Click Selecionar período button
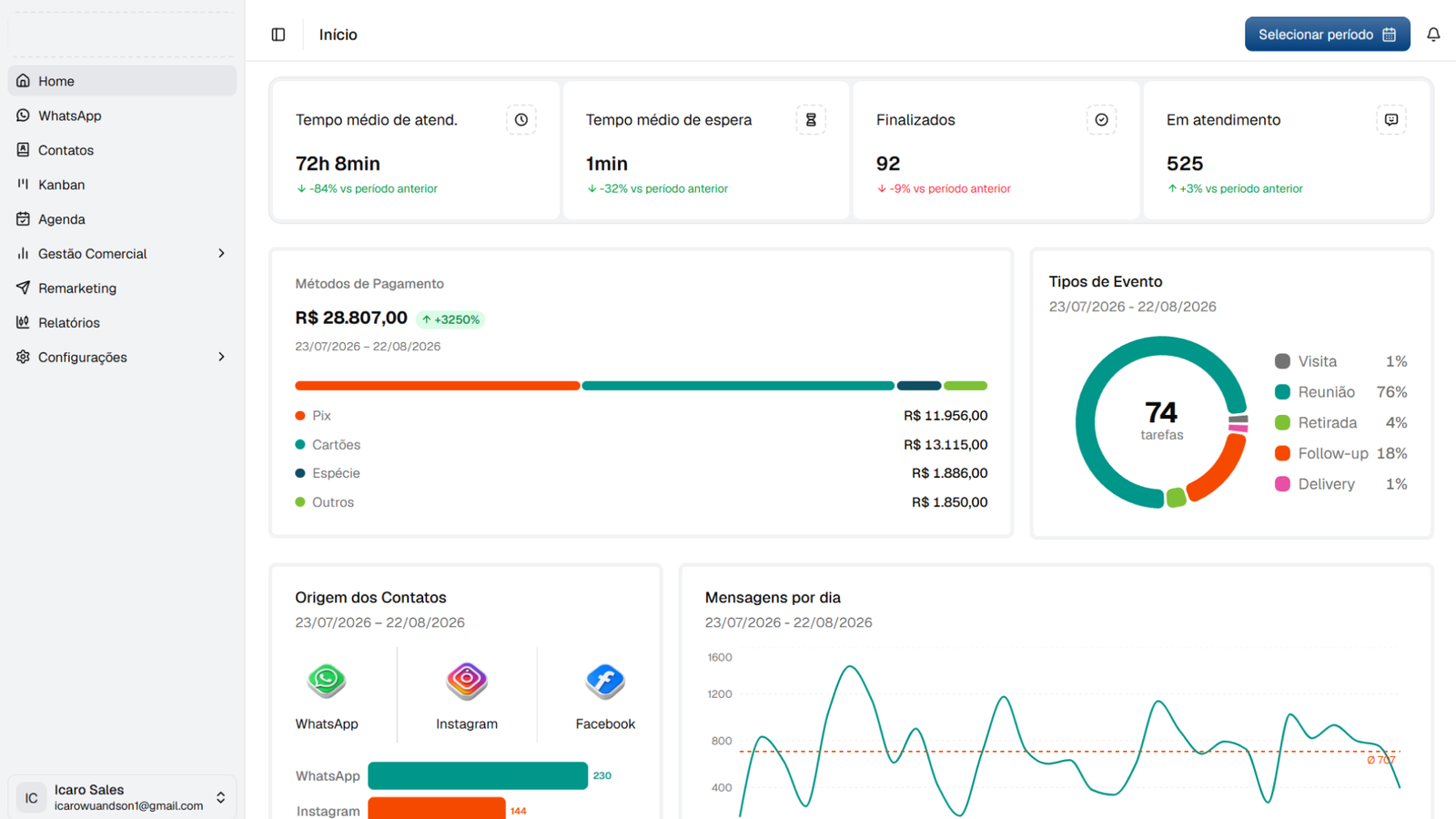This screenshot has height=819, width=1456. coord(1327,35)
